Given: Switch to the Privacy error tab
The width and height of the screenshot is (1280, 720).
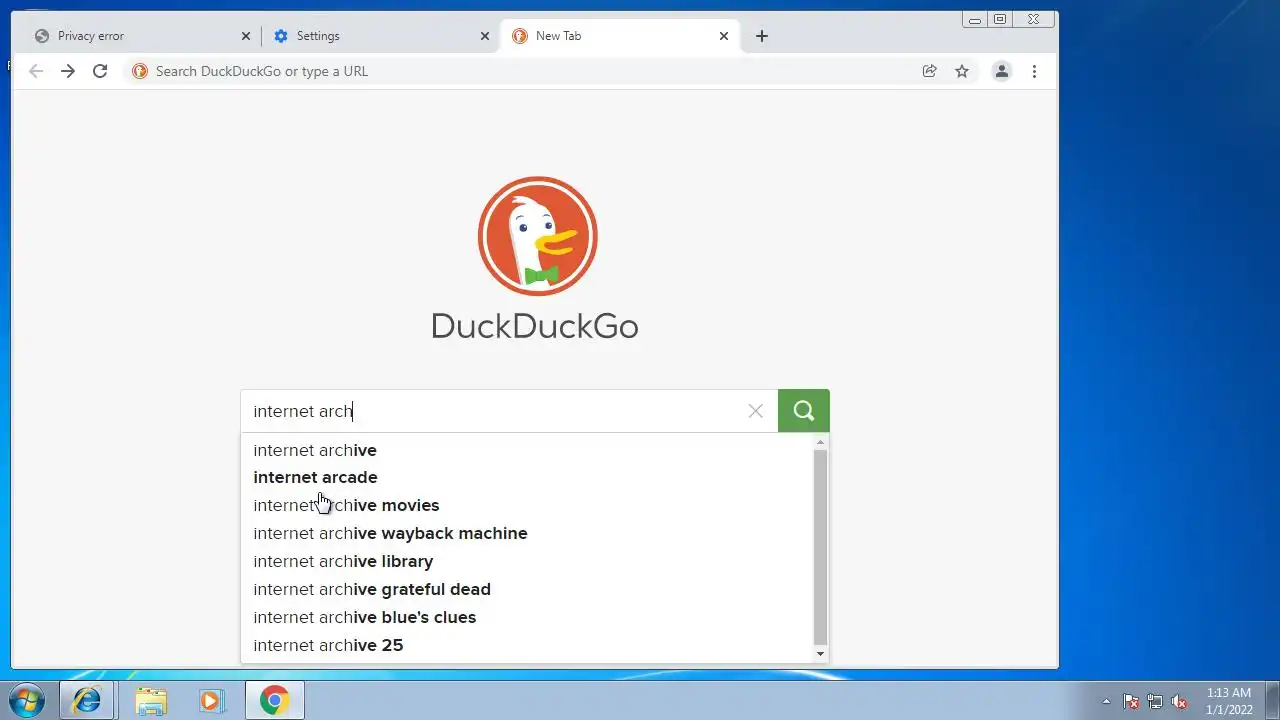Looking at the screenshot, I should point(140,36).
